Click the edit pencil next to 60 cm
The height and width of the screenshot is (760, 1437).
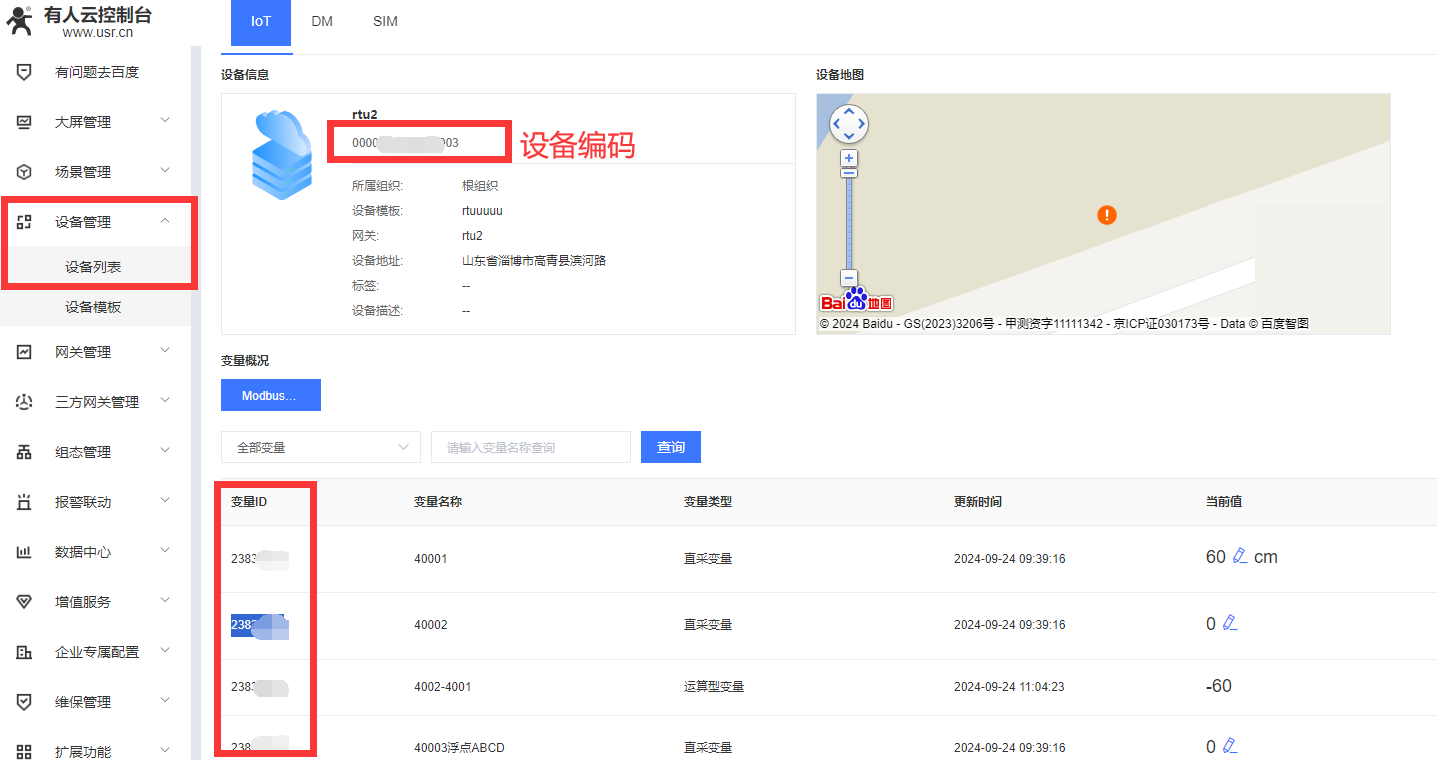pos(1240,557)
